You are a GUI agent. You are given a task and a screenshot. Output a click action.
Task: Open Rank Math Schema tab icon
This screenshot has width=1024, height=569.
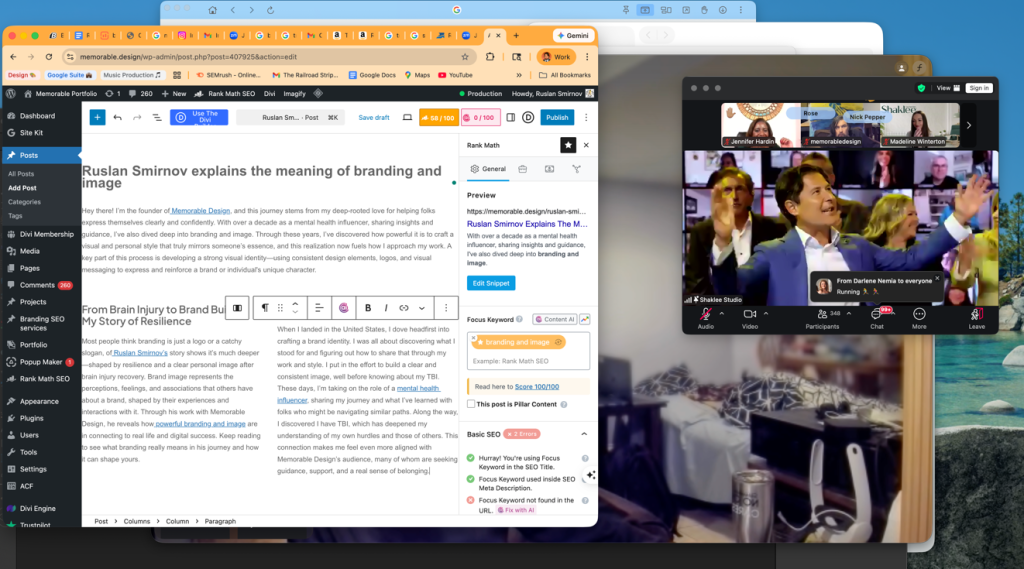[x=549, y=169]
